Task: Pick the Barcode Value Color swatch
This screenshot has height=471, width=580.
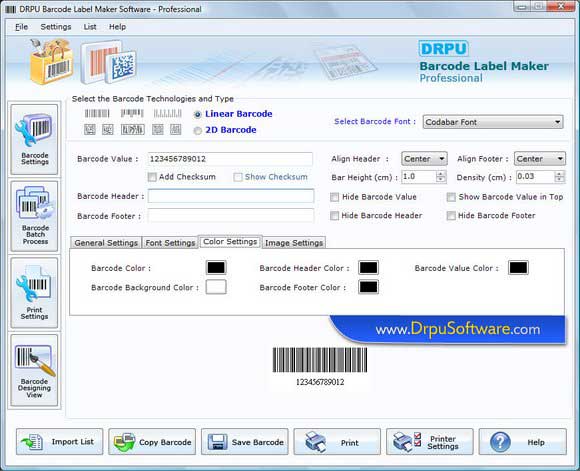Action: [x=518, y=268]
